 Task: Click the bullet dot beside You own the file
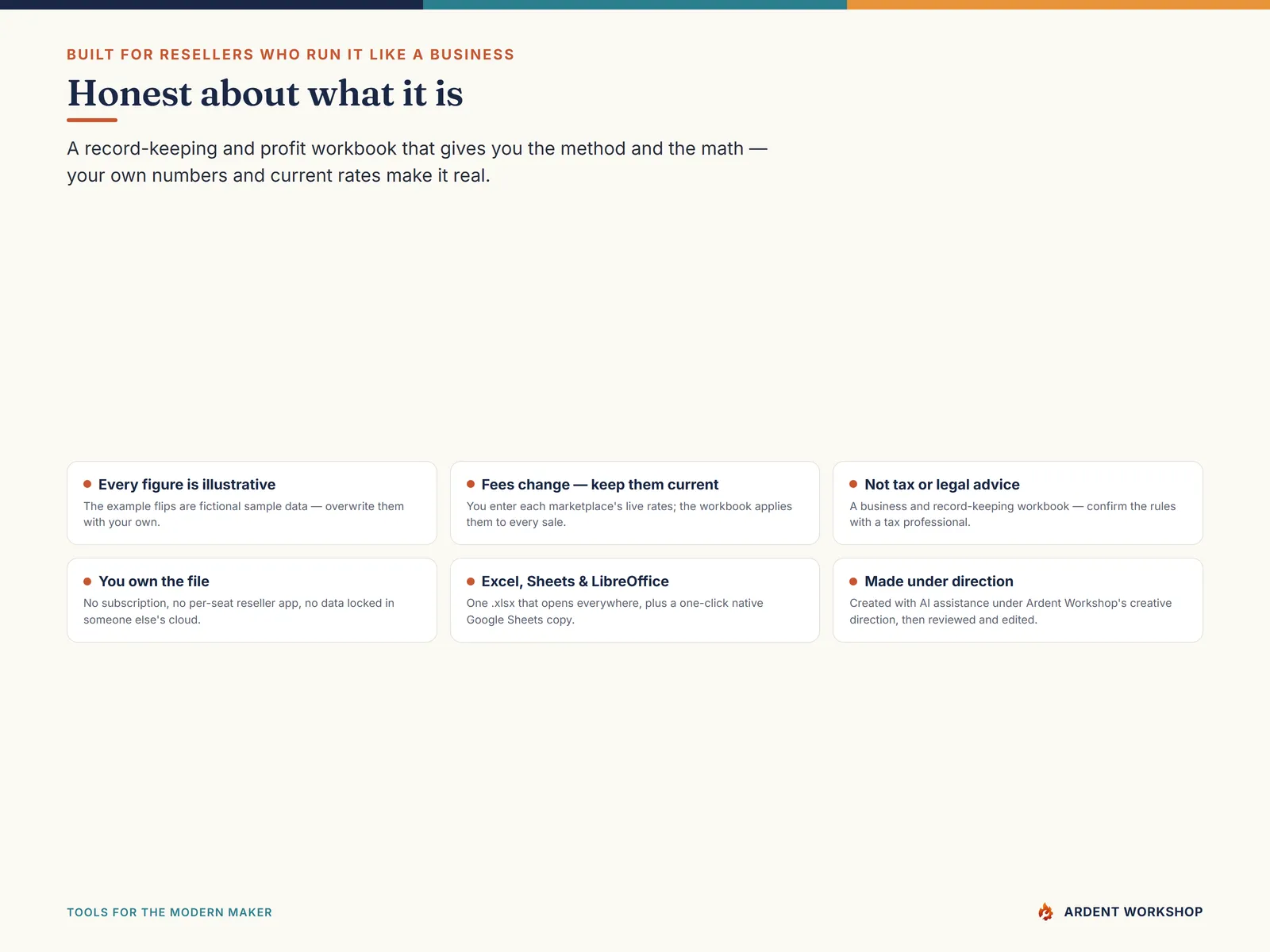click(87, 582)
